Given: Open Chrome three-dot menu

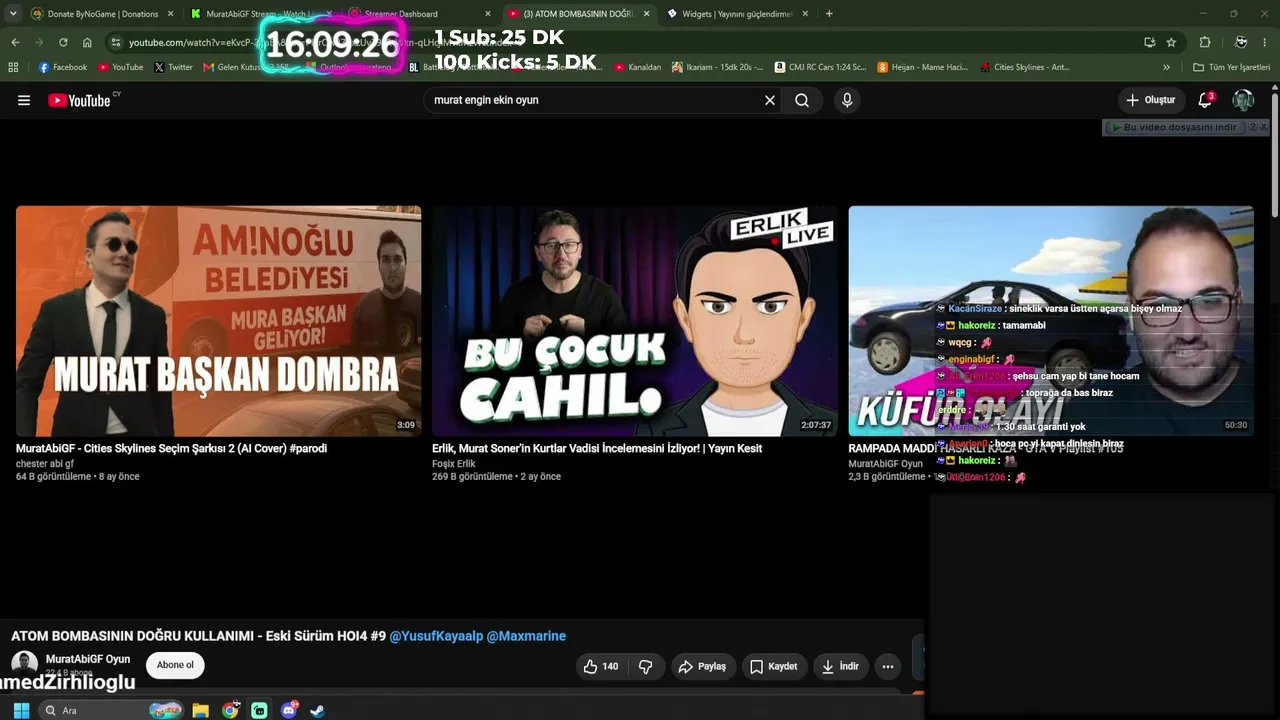Looking at the screenshot, I should click(x=1266, y=42).
